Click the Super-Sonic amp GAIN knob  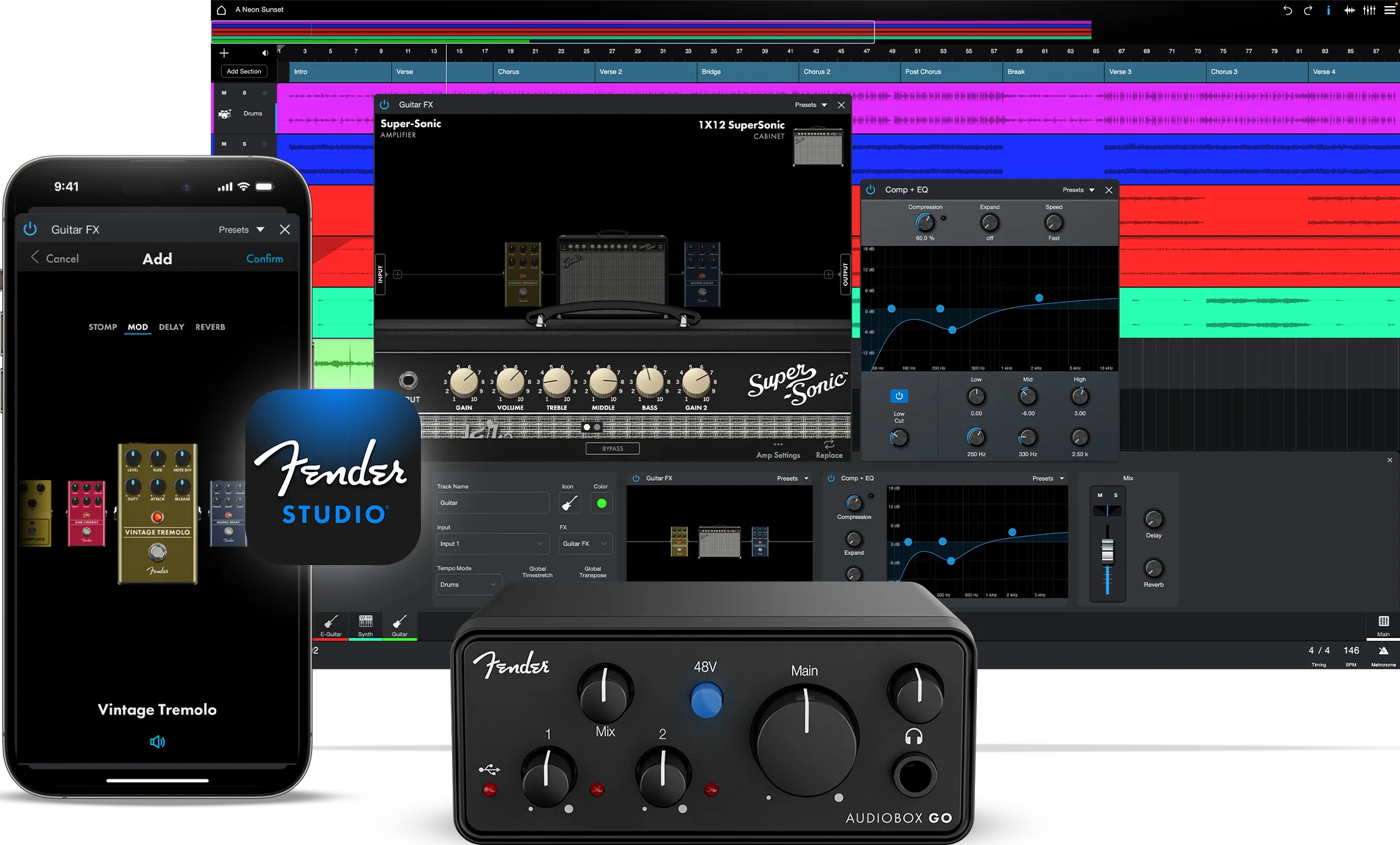coord(464,382)
